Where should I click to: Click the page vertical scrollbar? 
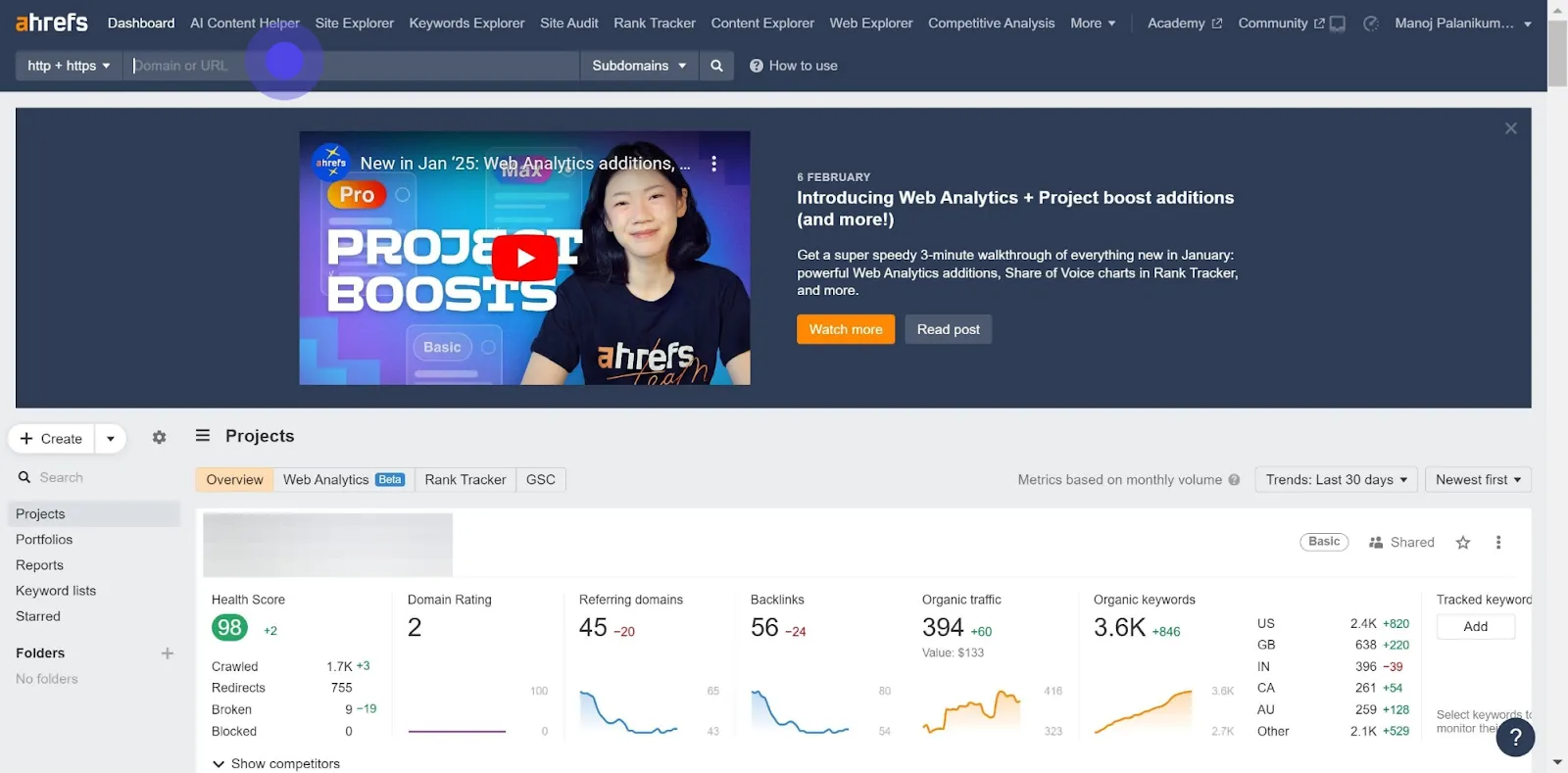[1557, 53]
